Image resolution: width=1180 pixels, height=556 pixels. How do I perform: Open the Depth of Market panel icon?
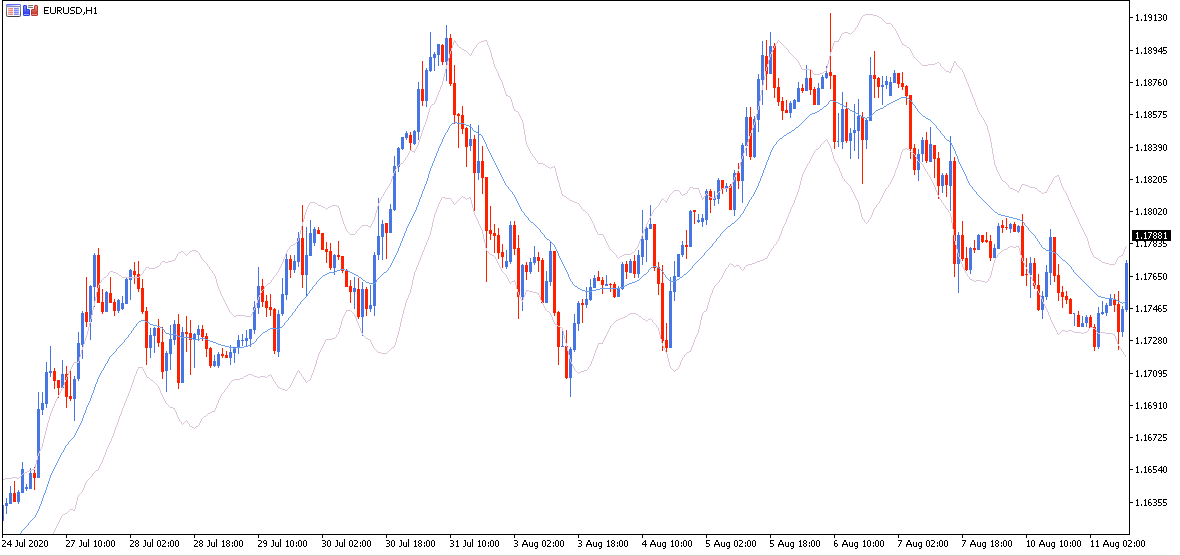pos(13,11)
